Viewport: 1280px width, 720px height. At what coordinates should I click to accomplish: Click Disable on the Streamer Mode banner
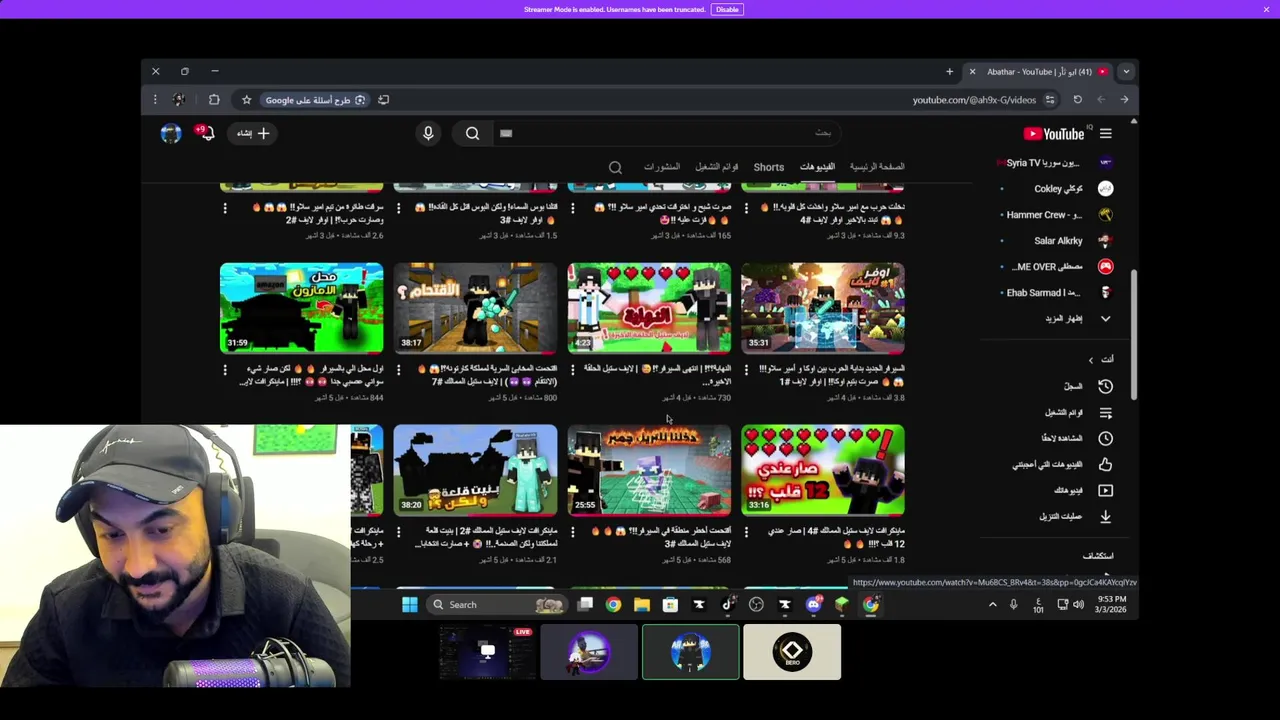(727, 9)
